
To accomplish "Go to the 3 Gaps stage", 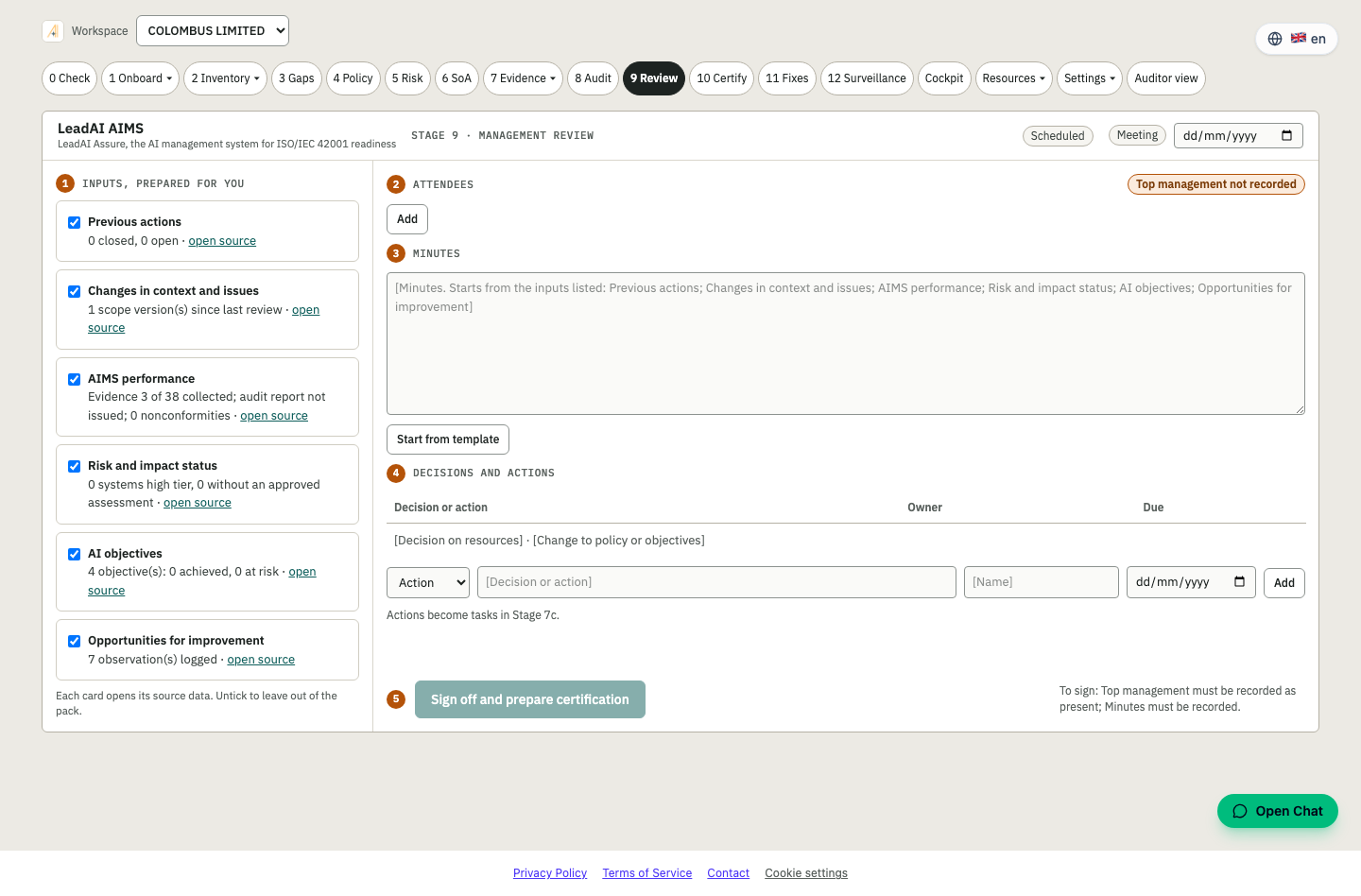I will 297,78.
